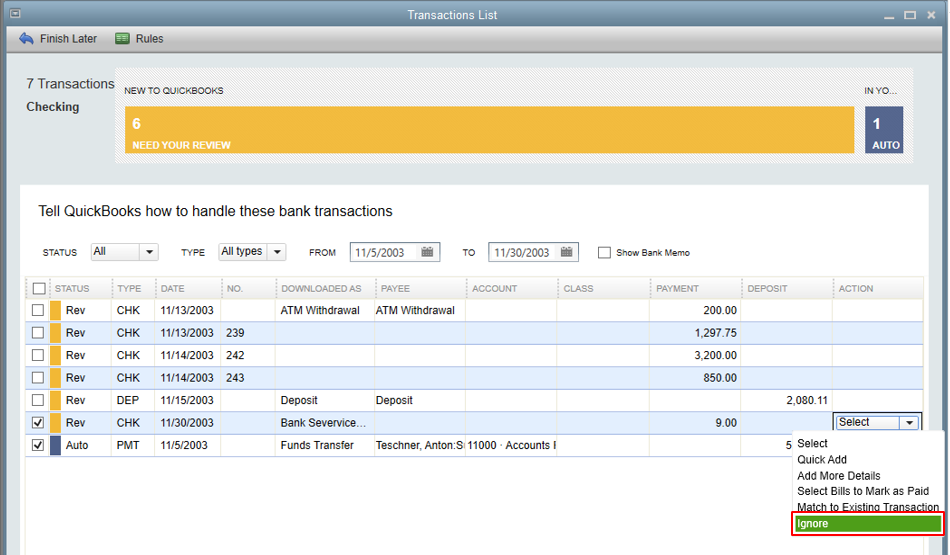This screenshot has height=555, width=950.
Task: Click account '11000 · Accounts' cell
Action: click(511, 445)
